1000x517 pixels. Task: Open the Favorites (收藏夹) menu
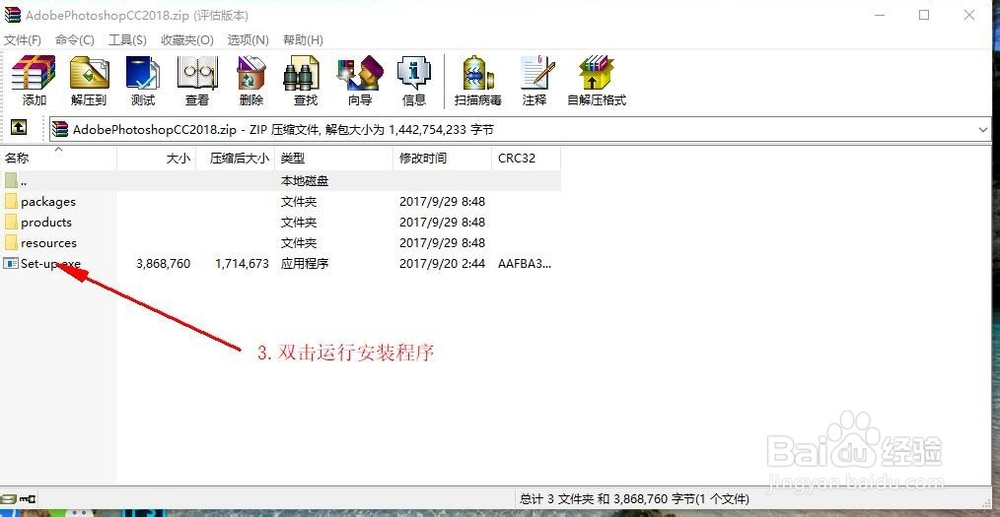tap(187, 40)
